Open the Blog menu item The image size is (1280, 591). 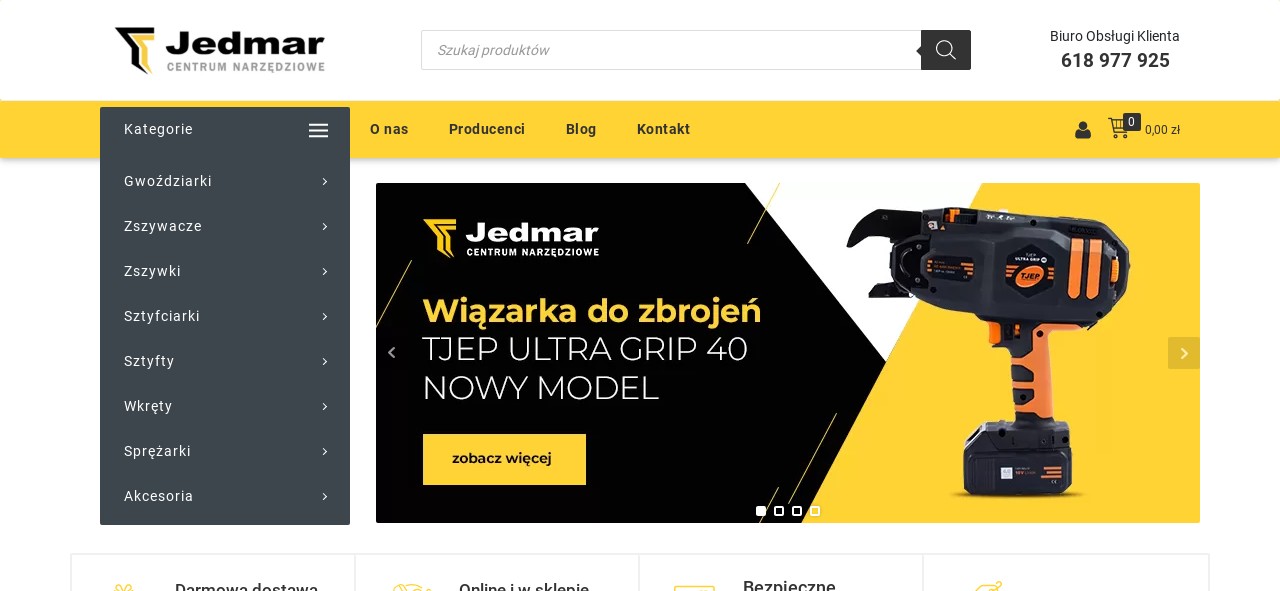[581, 129]
